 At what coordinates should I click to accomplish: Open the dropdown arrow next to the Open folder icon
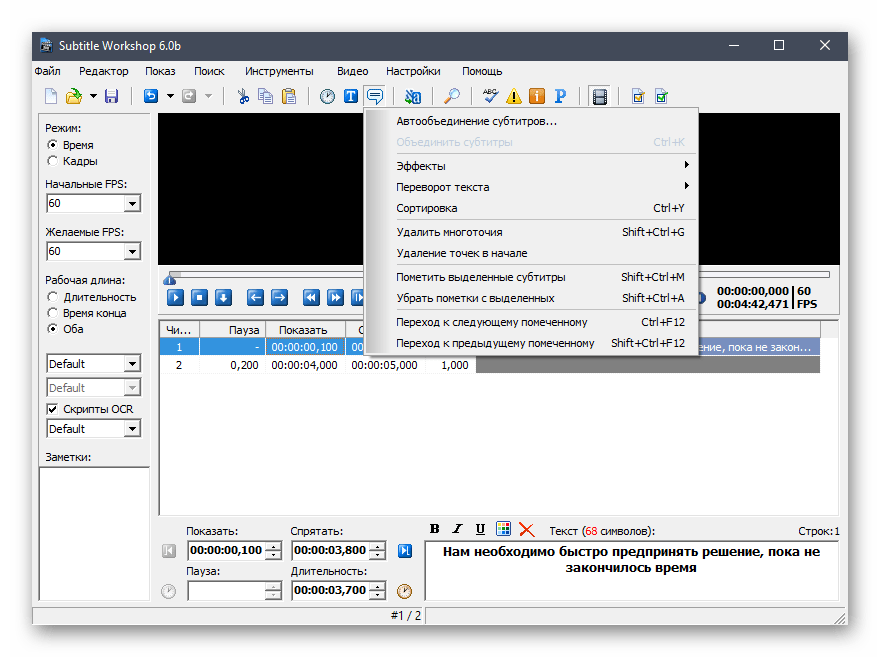point(93,97)
